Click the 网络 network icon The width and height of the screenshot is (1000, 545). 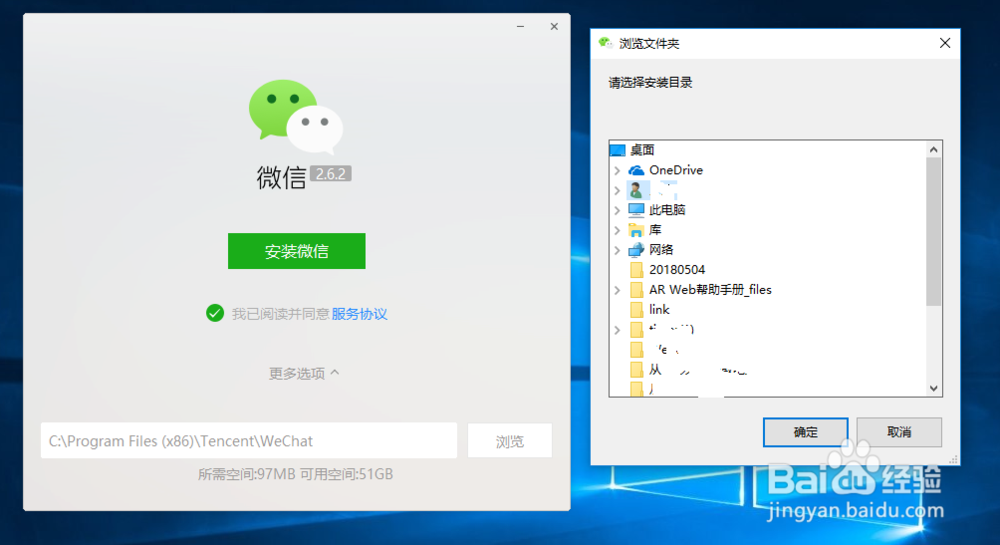(x=636, y=249)
